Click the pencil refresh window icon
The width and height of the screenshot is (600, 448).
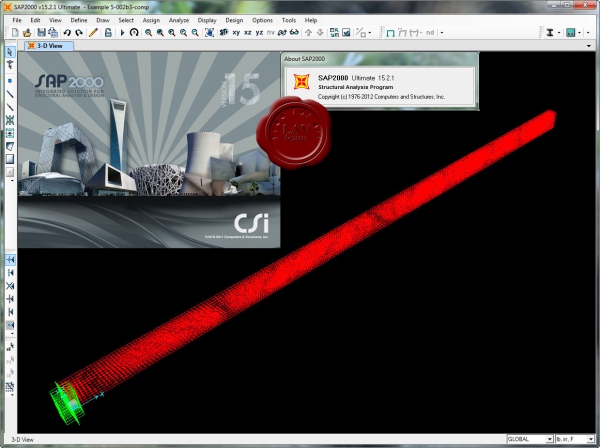93,33
